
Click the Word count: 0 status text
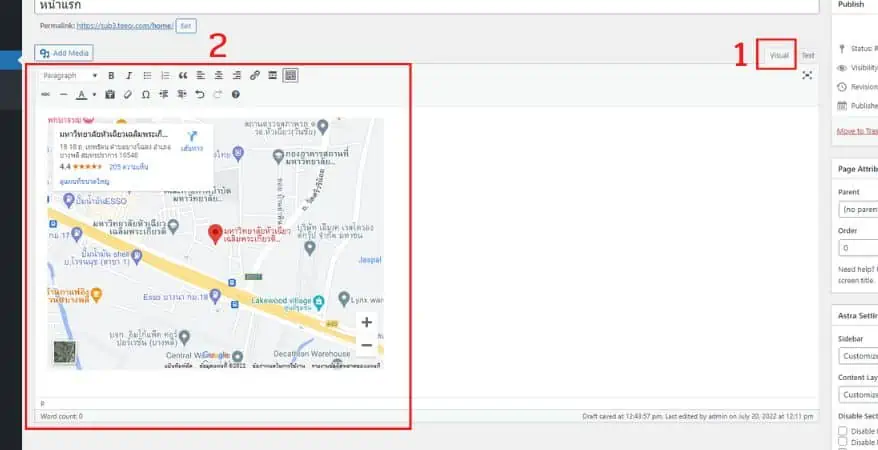(62, 416)
